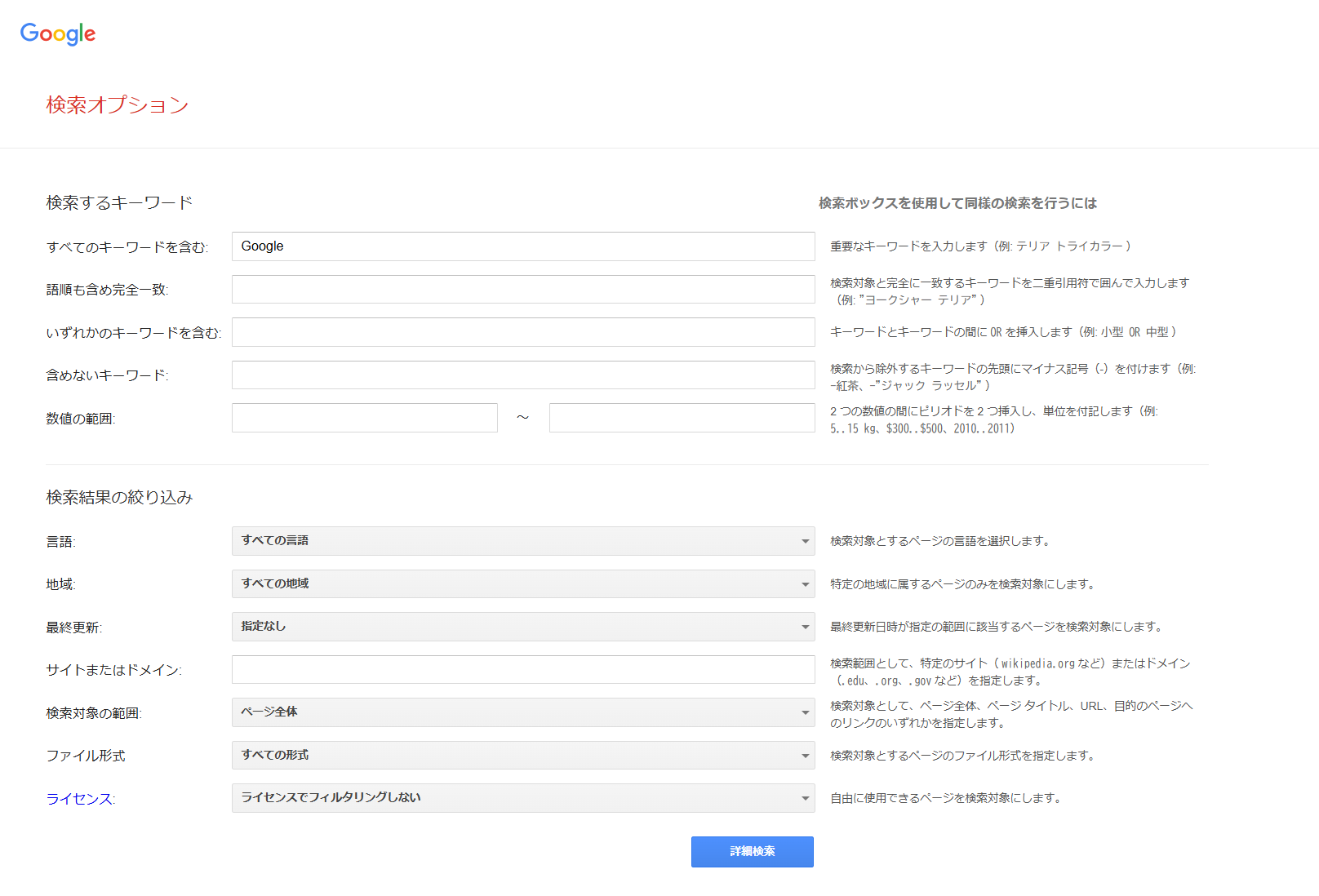Click the hint text '重要なキーワードを入力します'
This screenshot has height=896, width=1319.
(x=908, y=246)
